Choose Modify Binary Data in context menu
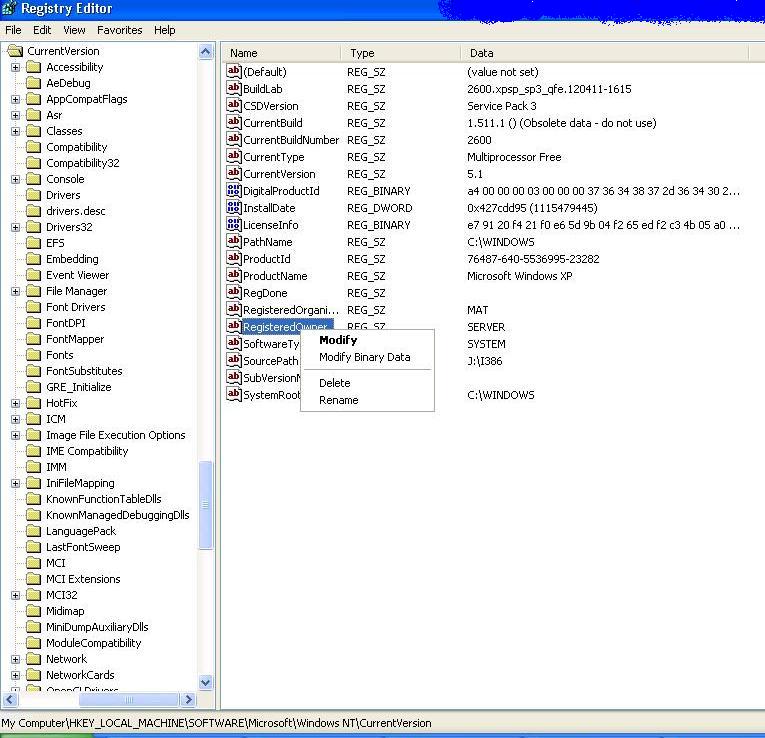The height and width of the screenshot is (738, 765). 367,357
